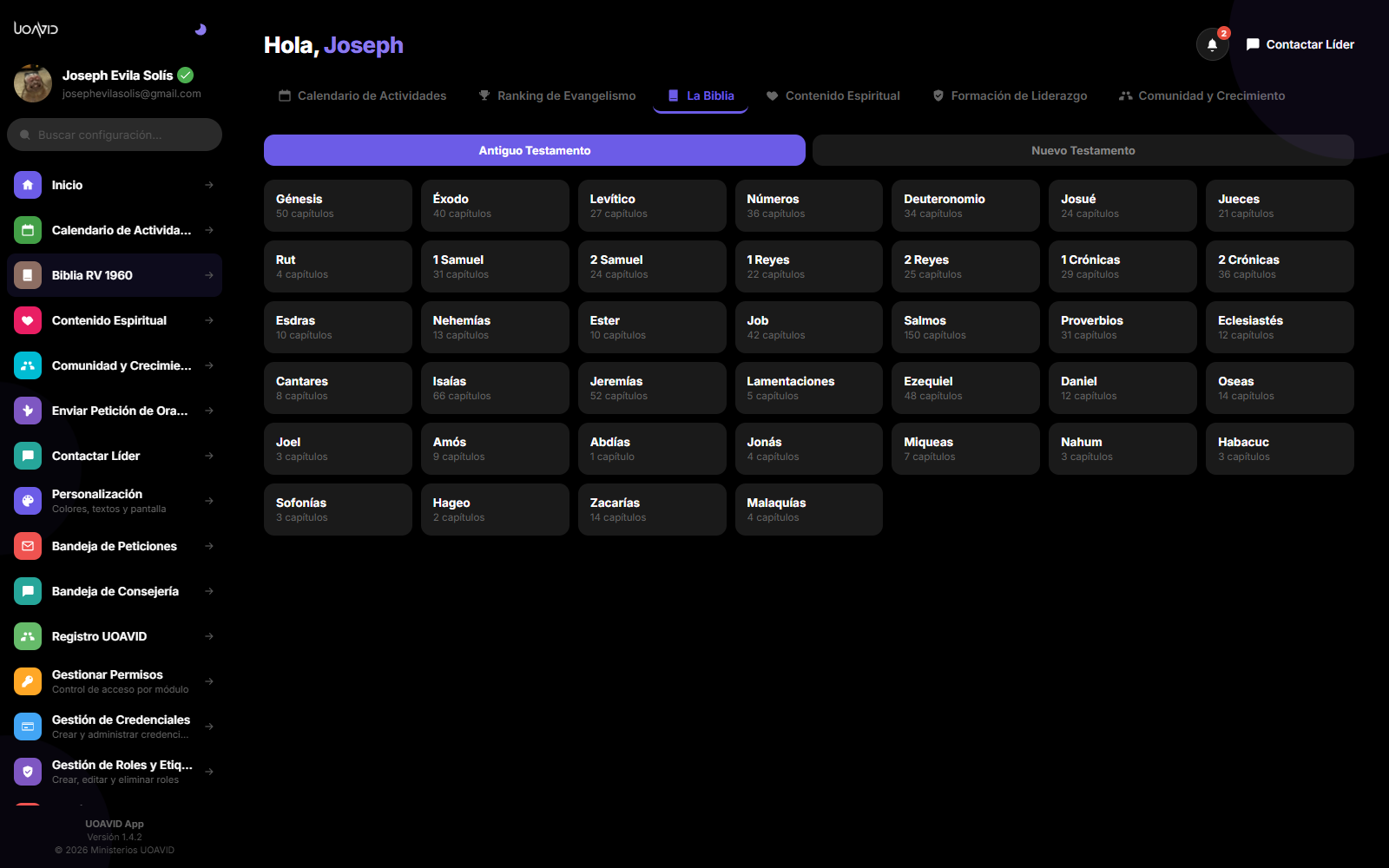Select the Antiguo Testamento toggle
The height and width of the screenshot is (868, 1389).
point(535,150)
